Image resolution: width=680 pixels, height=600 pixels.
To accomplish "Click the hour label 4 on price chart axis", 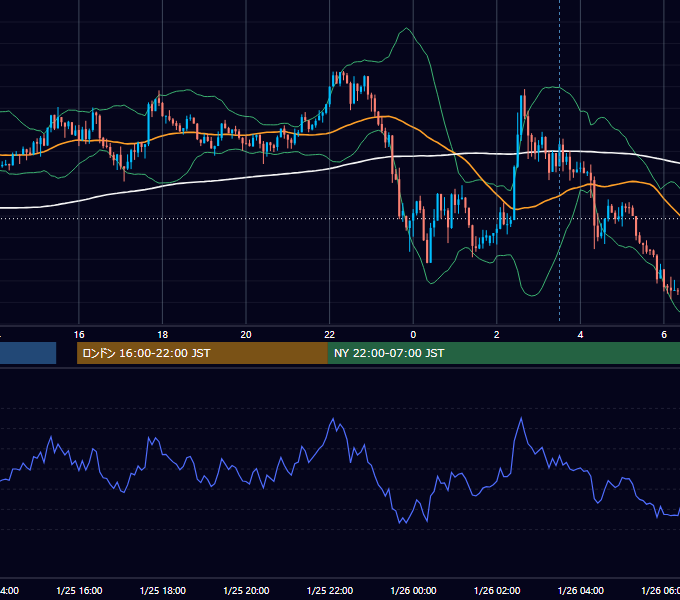I will 580,334.
